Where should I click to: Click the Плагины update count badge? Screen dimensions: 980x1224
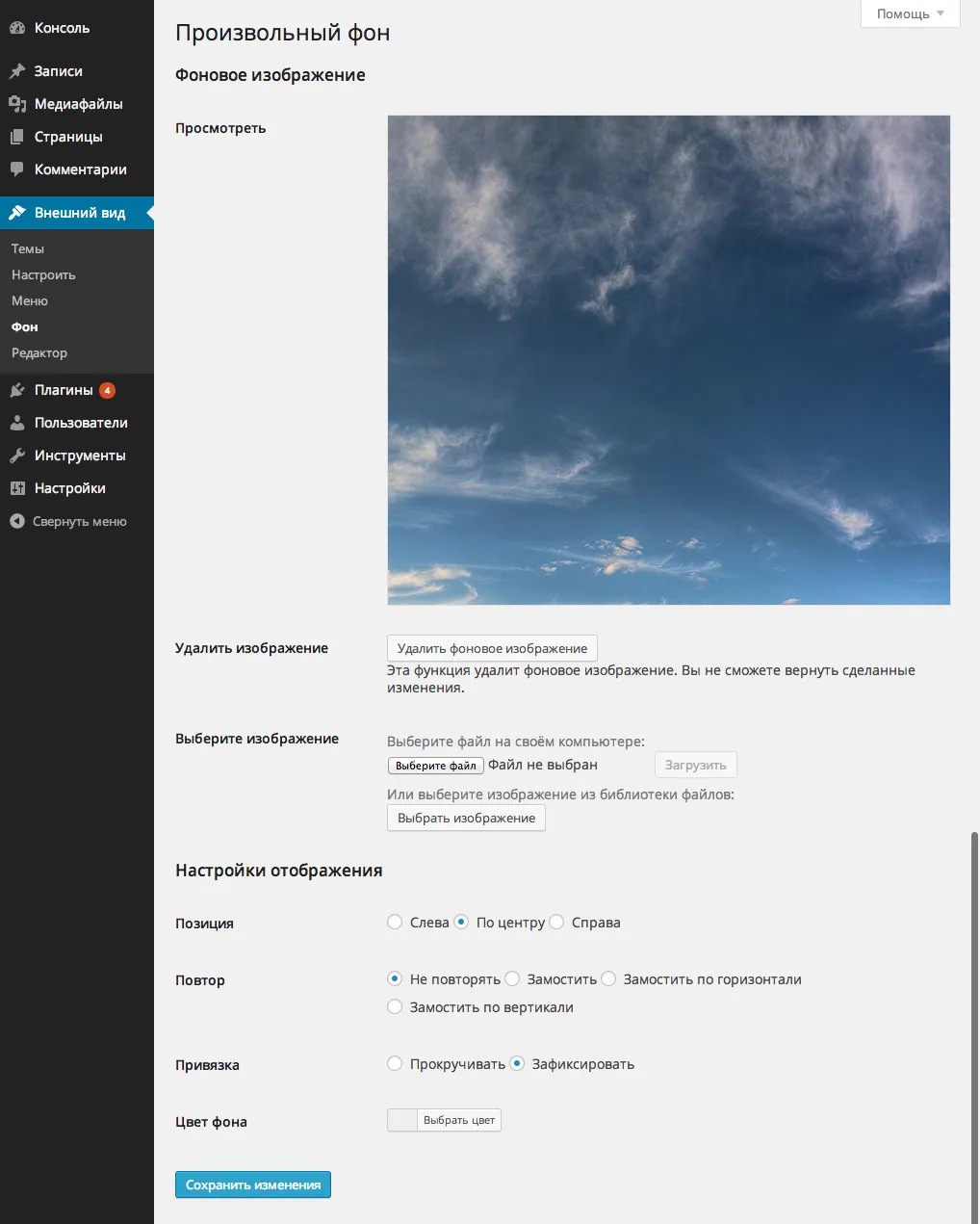point(107,390)
